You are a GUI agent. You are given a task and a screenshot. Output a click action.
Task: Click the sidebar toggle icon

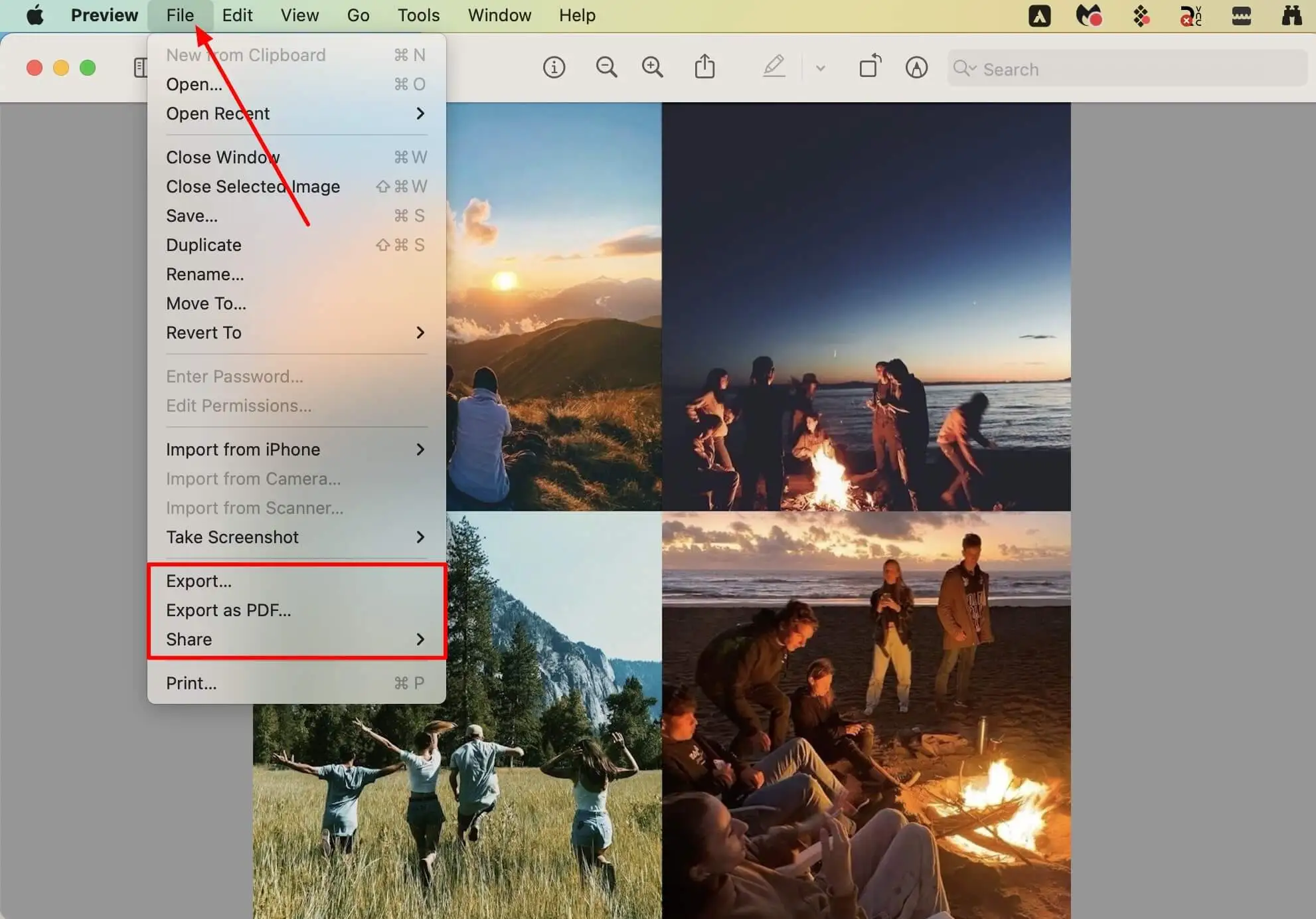(x=141, y=68)
